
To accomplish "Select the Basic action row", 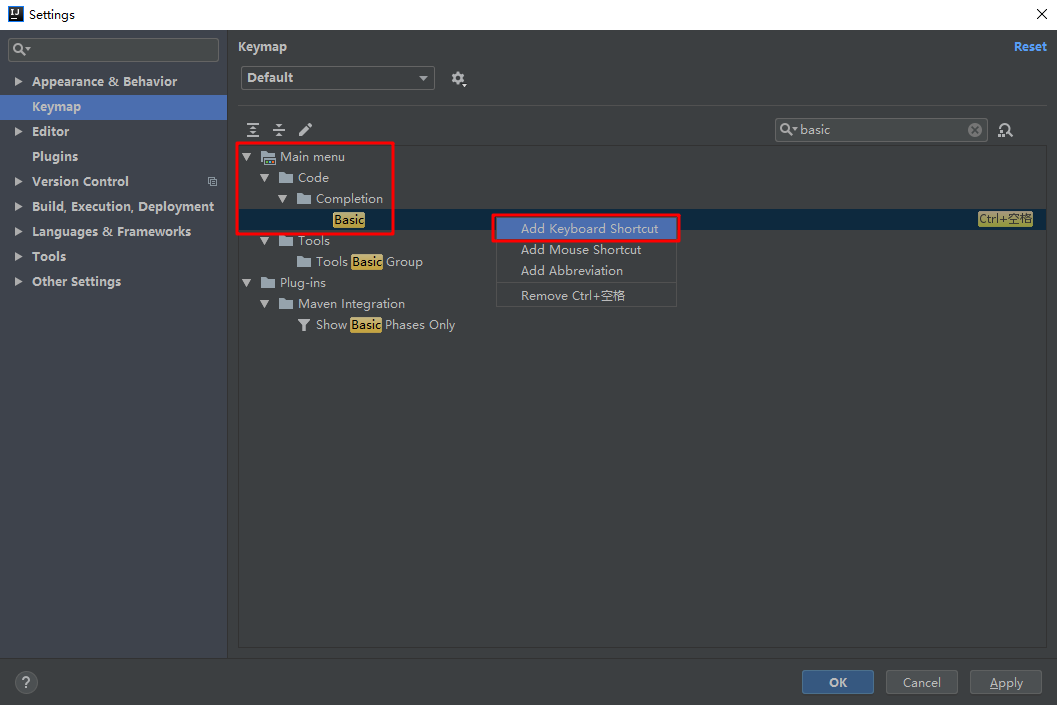I will click(x=642, y=220).
